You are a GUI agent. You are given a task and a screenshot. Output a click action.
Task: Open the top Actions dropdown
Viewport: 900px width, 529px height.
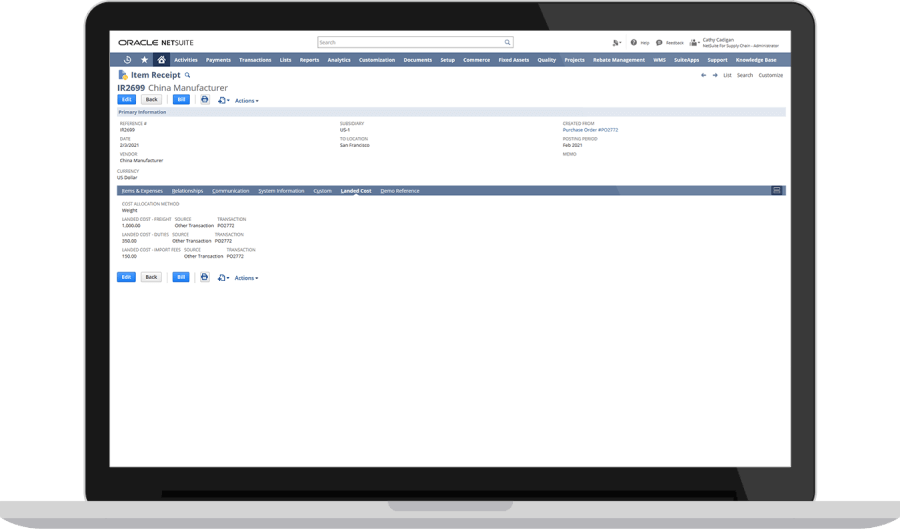pyautogui.click(x=246, y=101)
